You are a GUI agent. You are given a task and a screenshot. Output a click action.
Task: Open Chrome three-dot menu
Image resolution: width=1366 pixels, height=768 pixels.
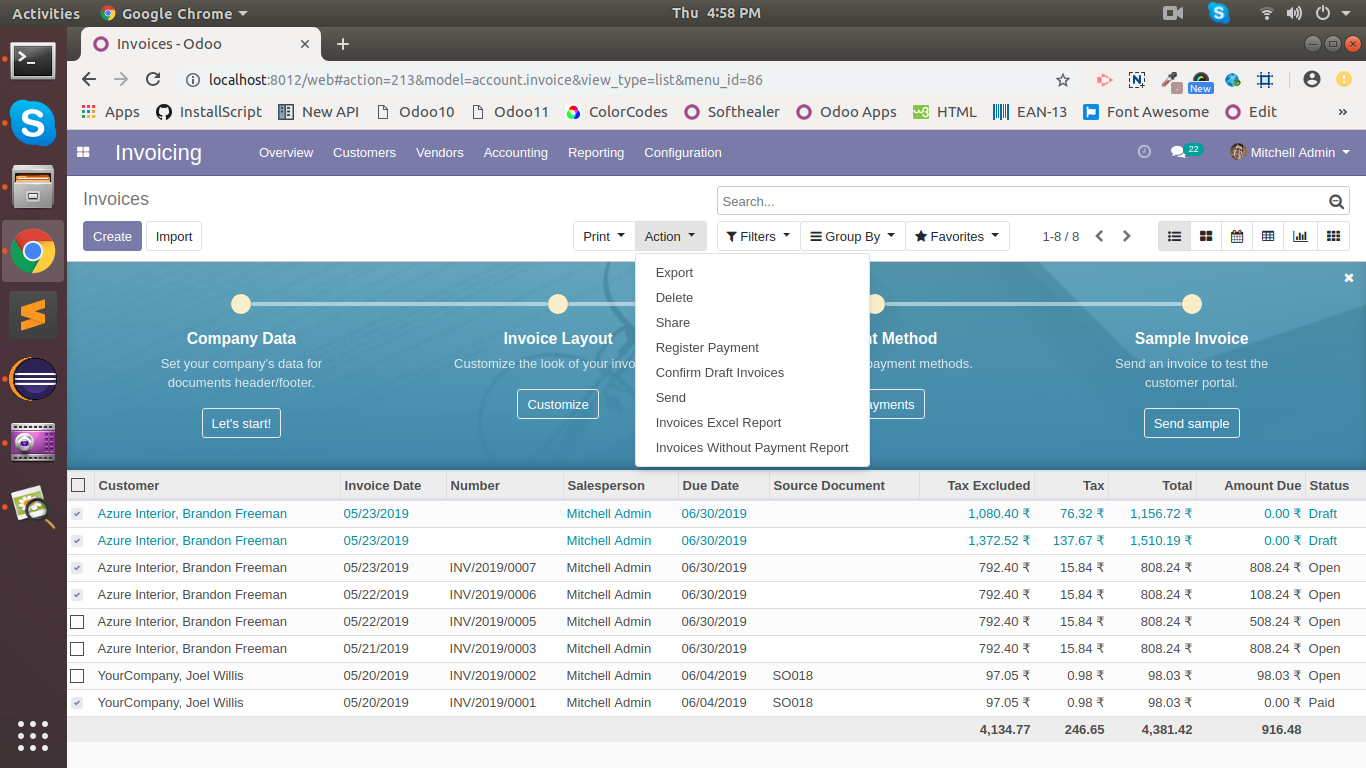(1345, 79)
